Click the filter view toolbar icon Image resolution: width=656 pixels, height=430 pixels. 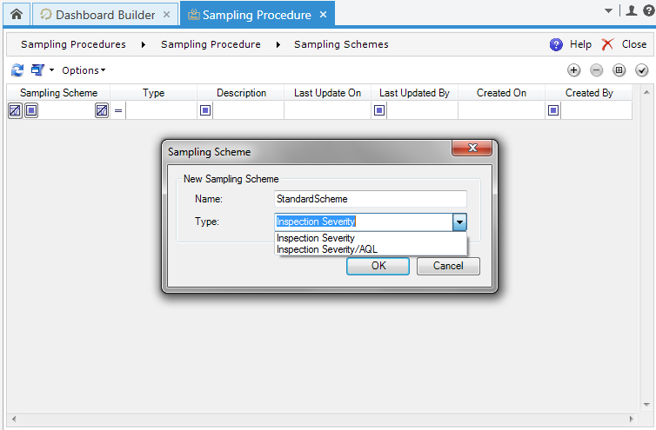coord(38,70)
